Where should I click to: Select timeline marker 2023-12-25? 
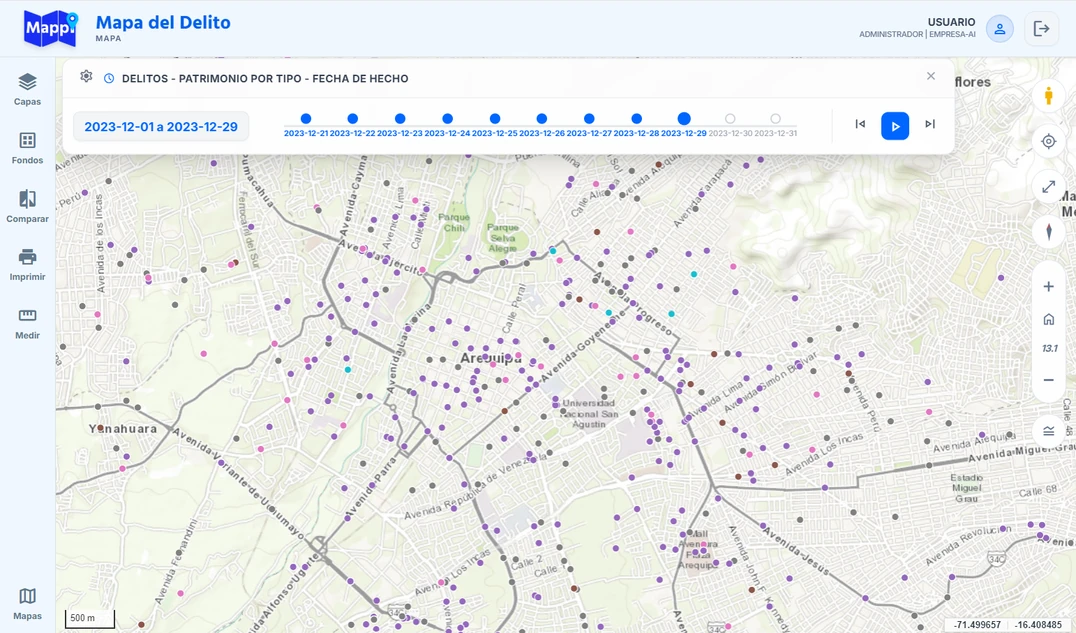point(495,119)
